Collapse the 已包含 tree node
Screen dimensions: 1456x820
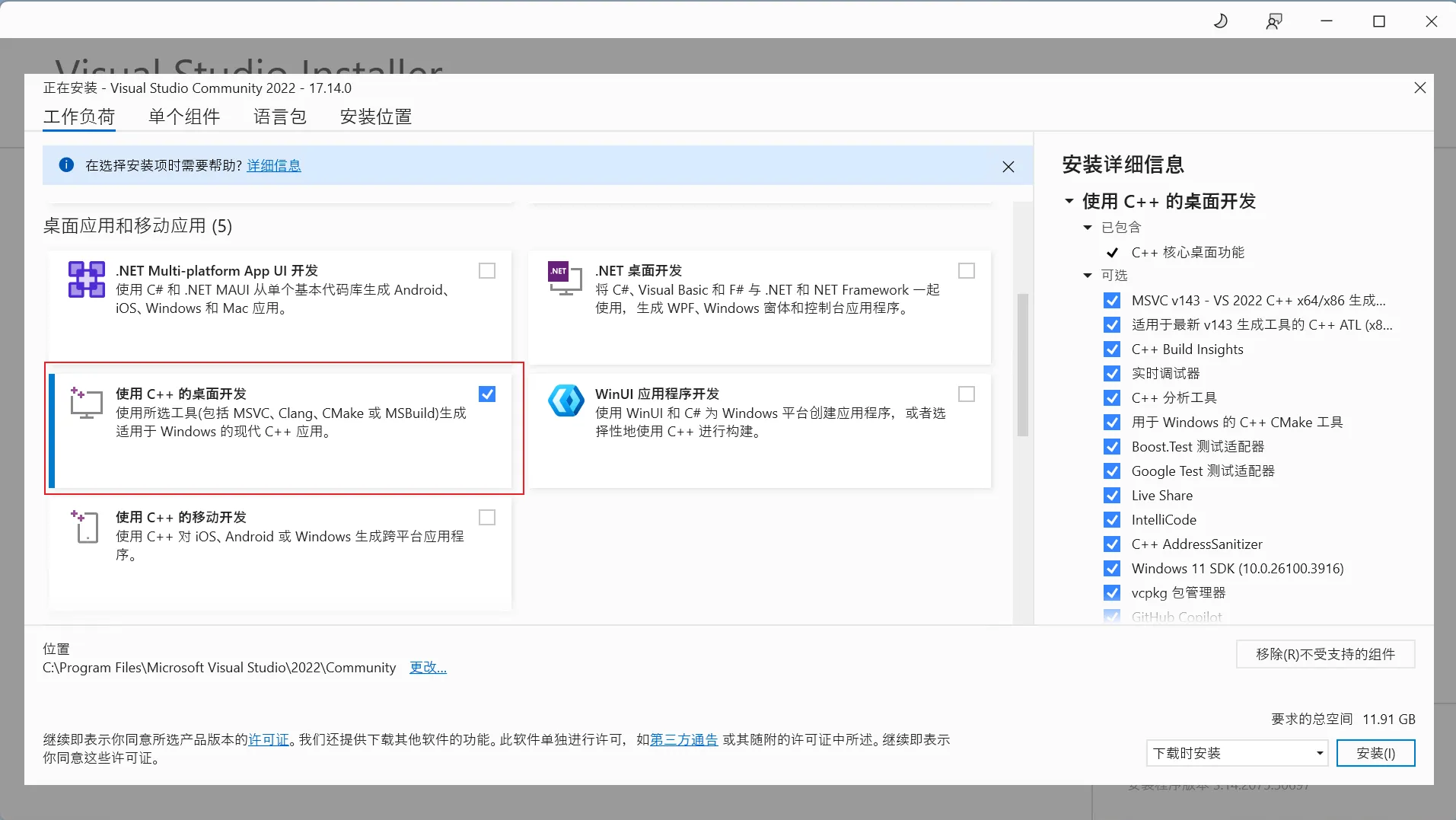click(1088, 228)
